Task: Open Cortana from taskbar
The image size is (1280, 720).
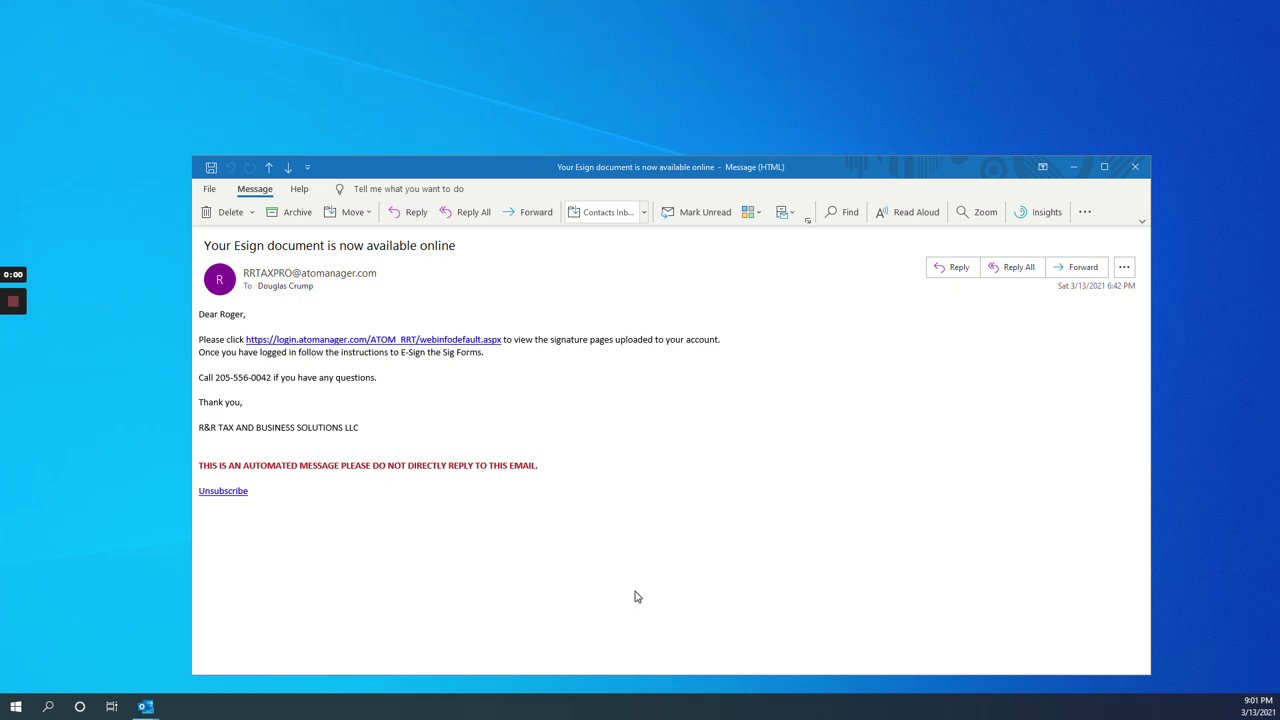Action: (x=80, y=707)
